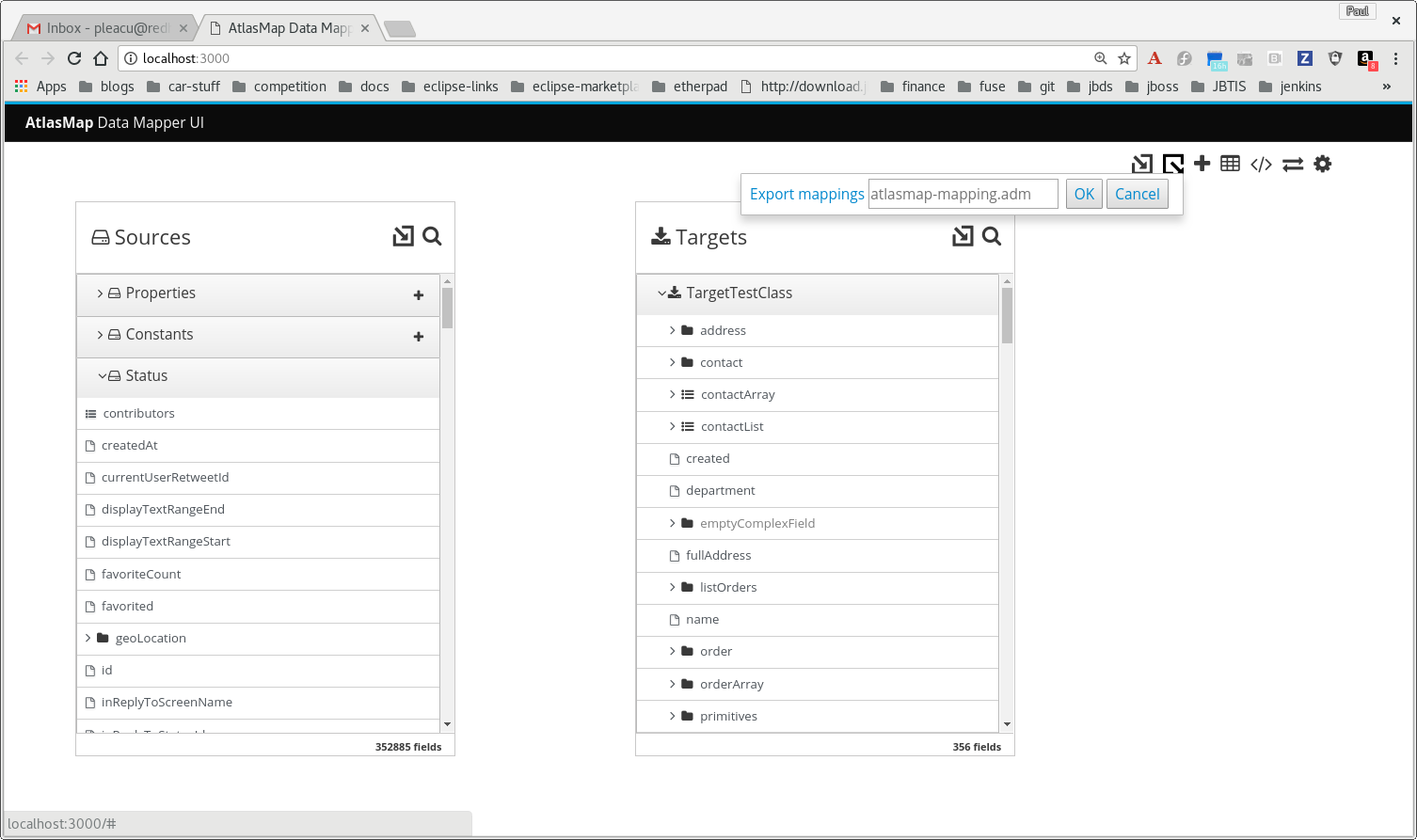Open search in the Targets panel

(991, 236)
